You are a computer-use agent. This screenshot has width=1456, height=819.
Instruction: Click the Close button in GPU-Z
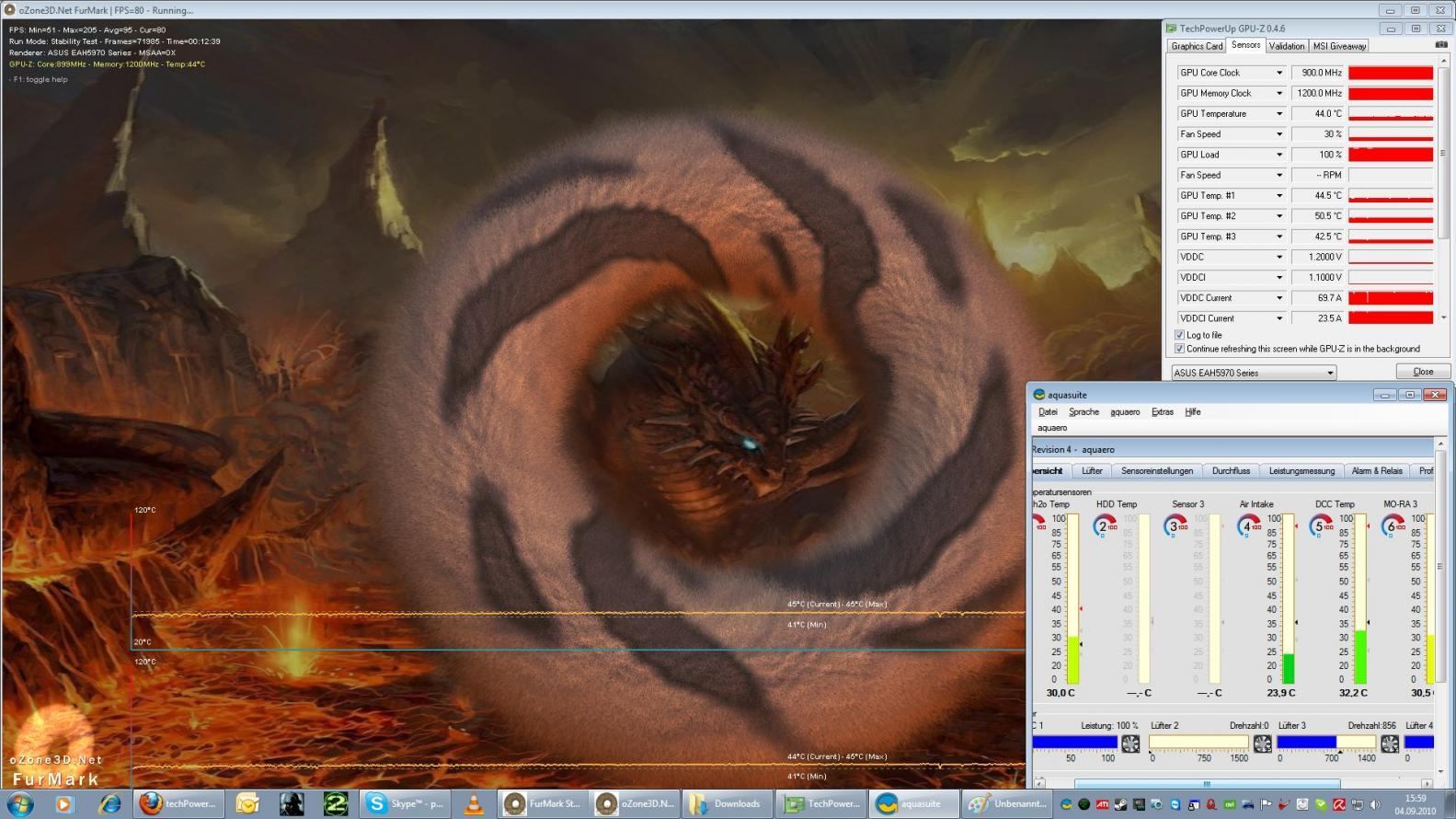[x=1423, y=372]
